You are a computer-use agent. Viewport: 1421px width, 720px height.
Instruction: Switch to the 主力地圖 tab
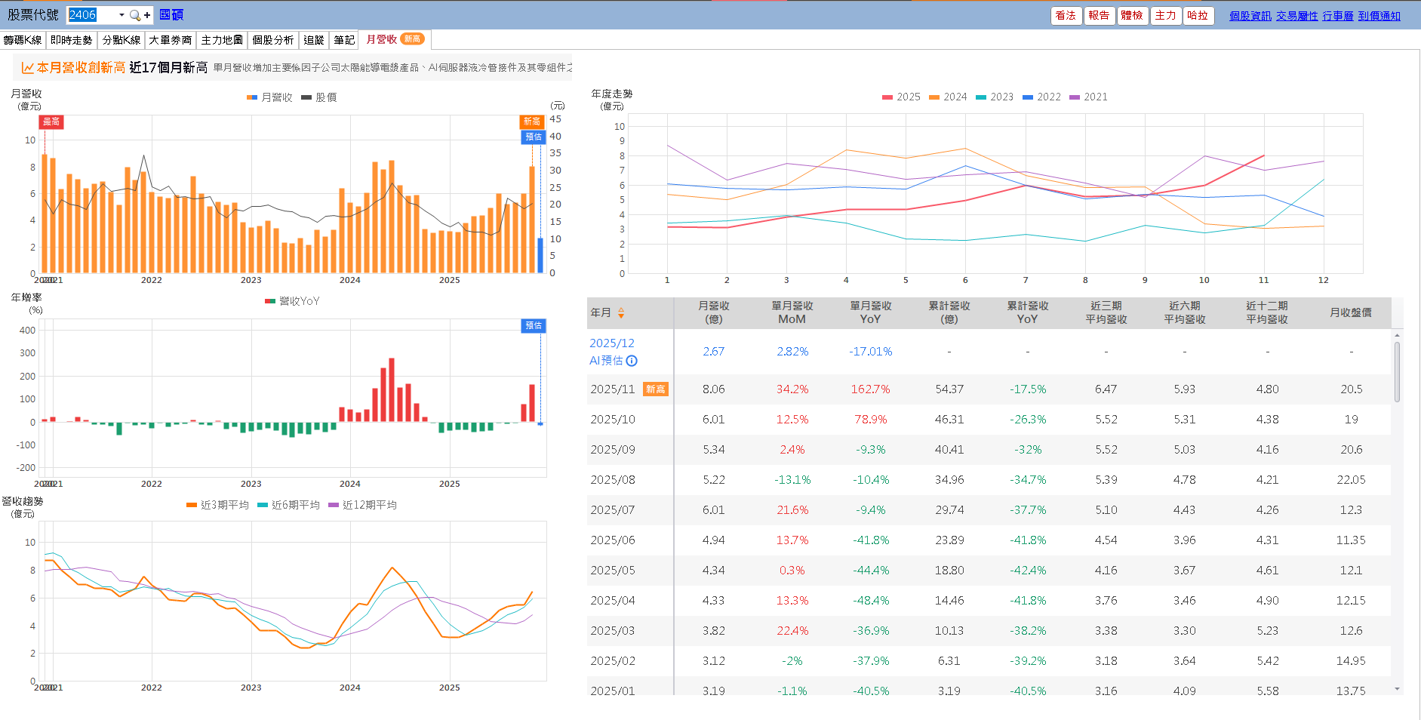click(221, 40)
